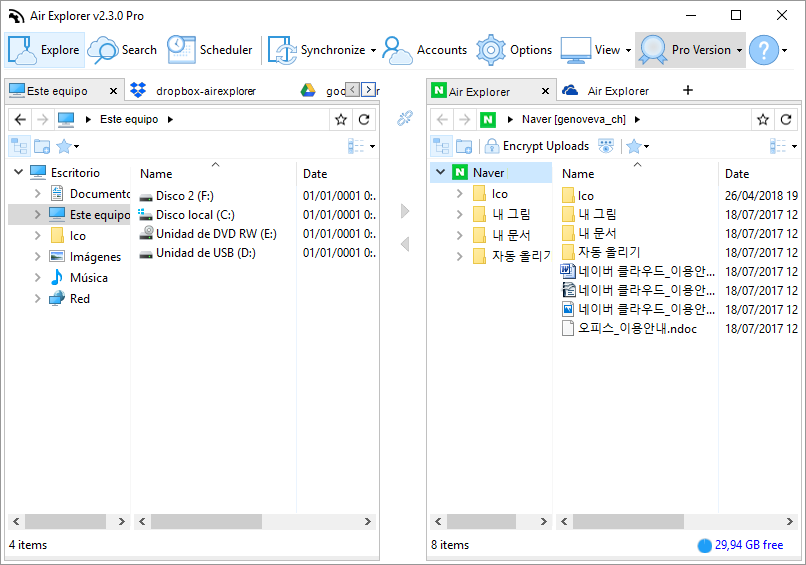Open the Explore view
The image size is (806, 565).
[x=45, y=50]
